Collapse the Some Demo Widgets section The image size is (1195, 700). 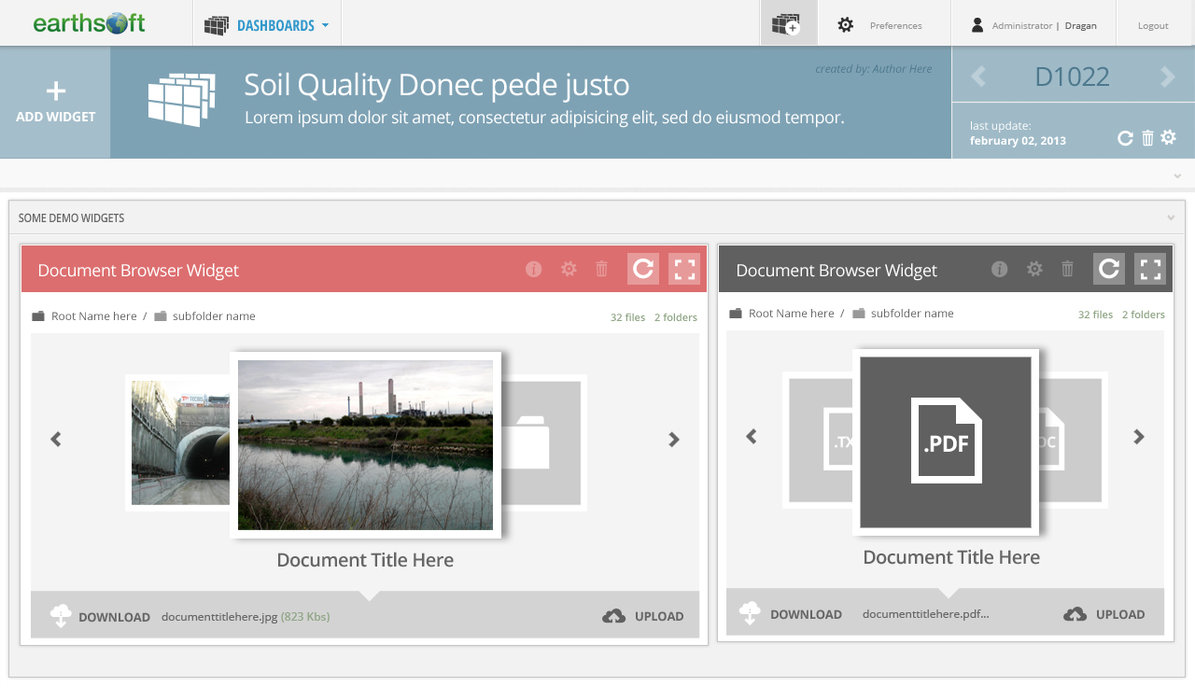pos(1170,217)
